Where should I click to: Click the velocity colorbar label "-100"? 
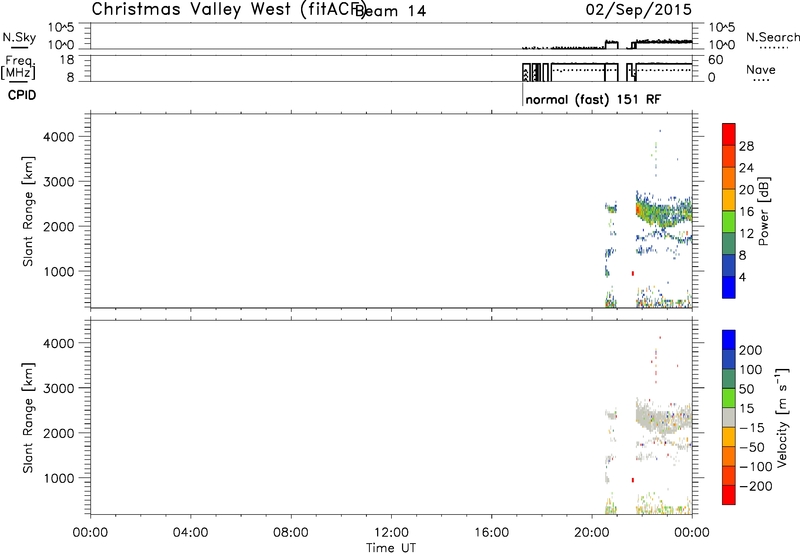tap(755, 467)
